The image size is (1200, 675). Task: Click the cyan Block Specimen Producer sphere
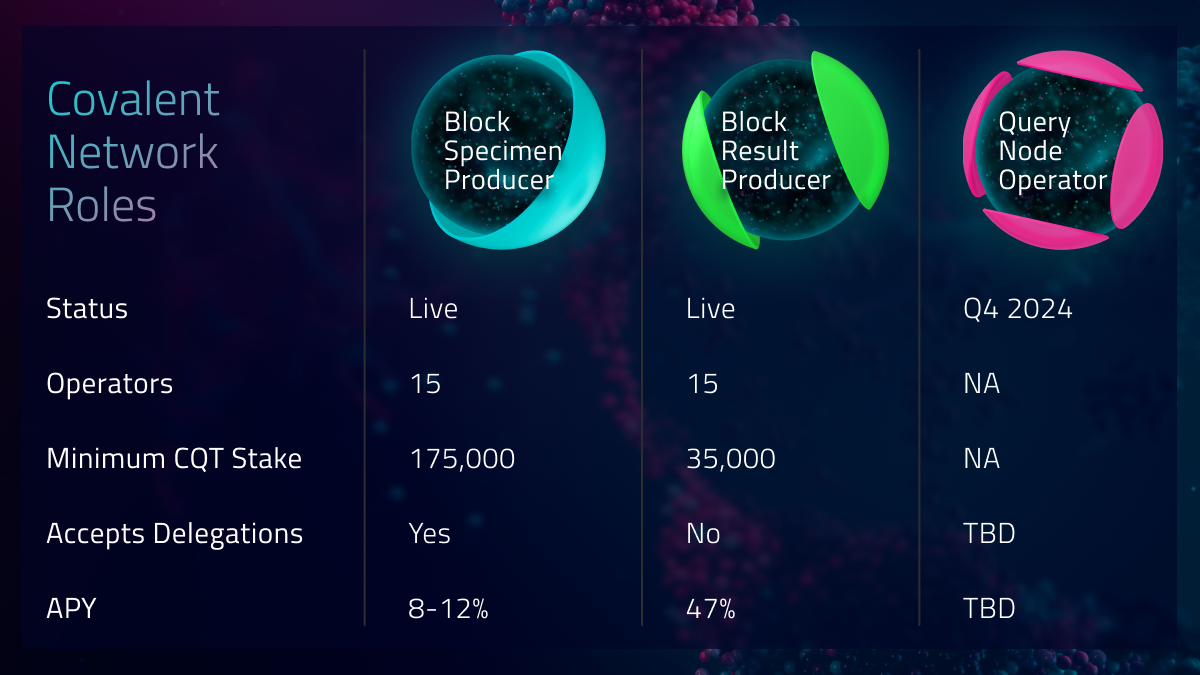tap(508, 150)
